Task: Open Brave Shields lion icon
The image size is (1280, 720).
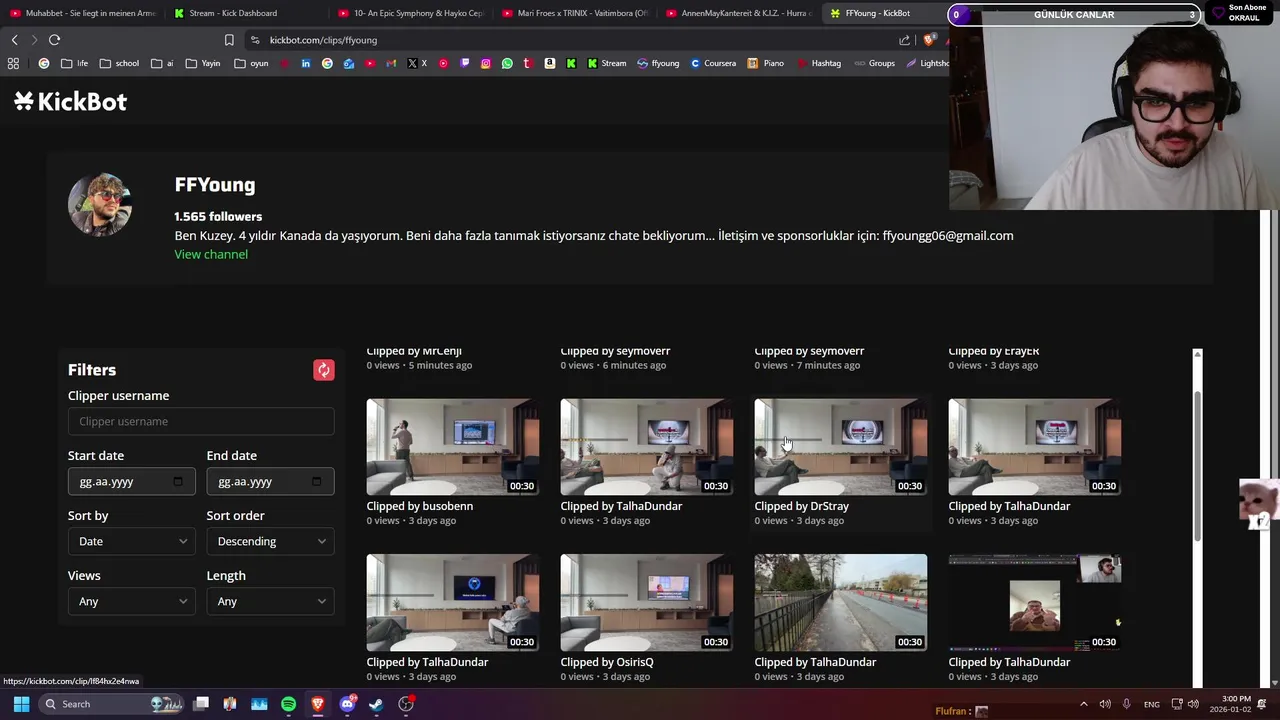Action: 929,40
